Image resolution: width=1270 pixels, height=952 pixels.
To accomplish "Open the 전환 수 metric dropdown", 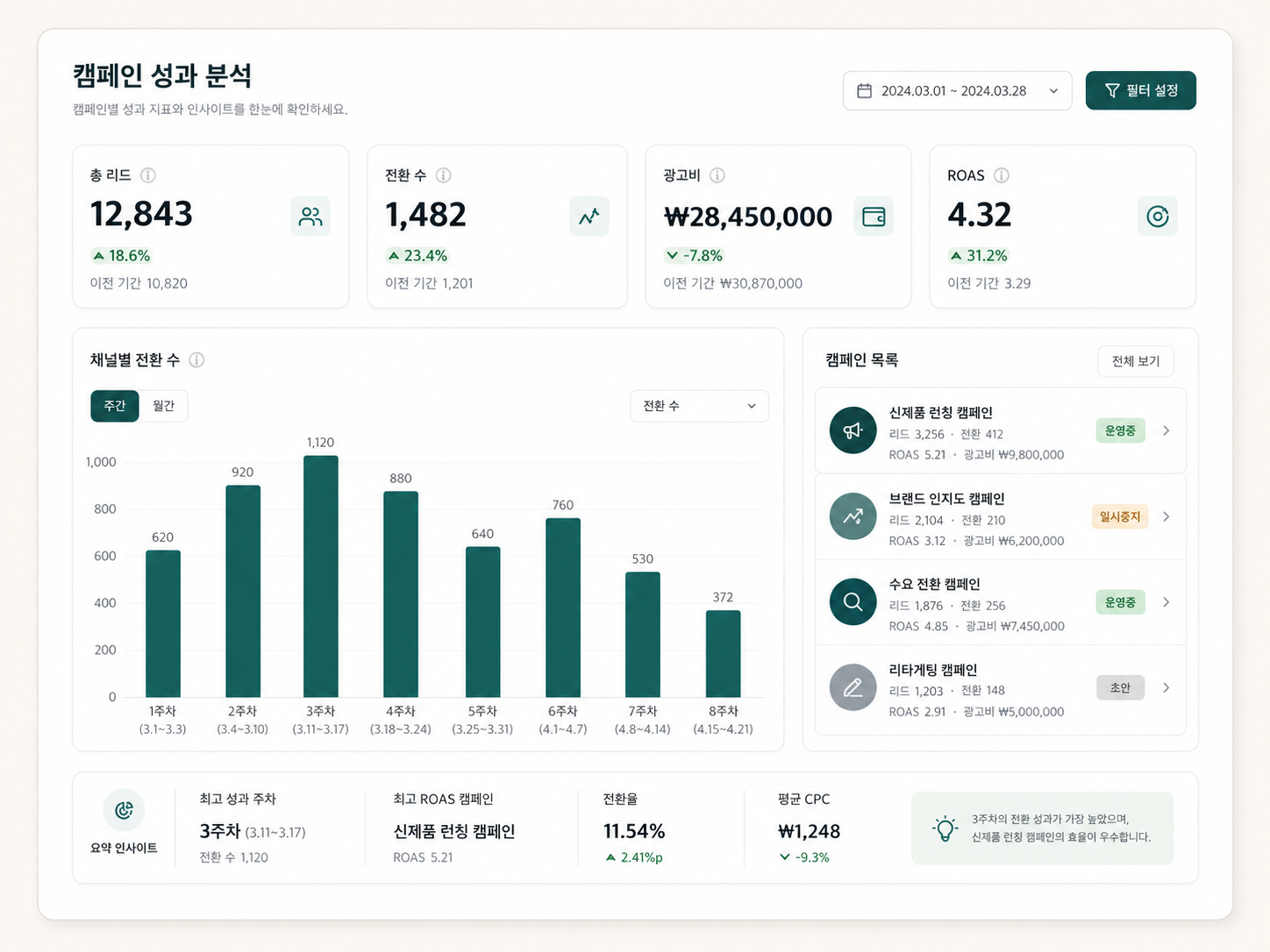I will [699, 405].
